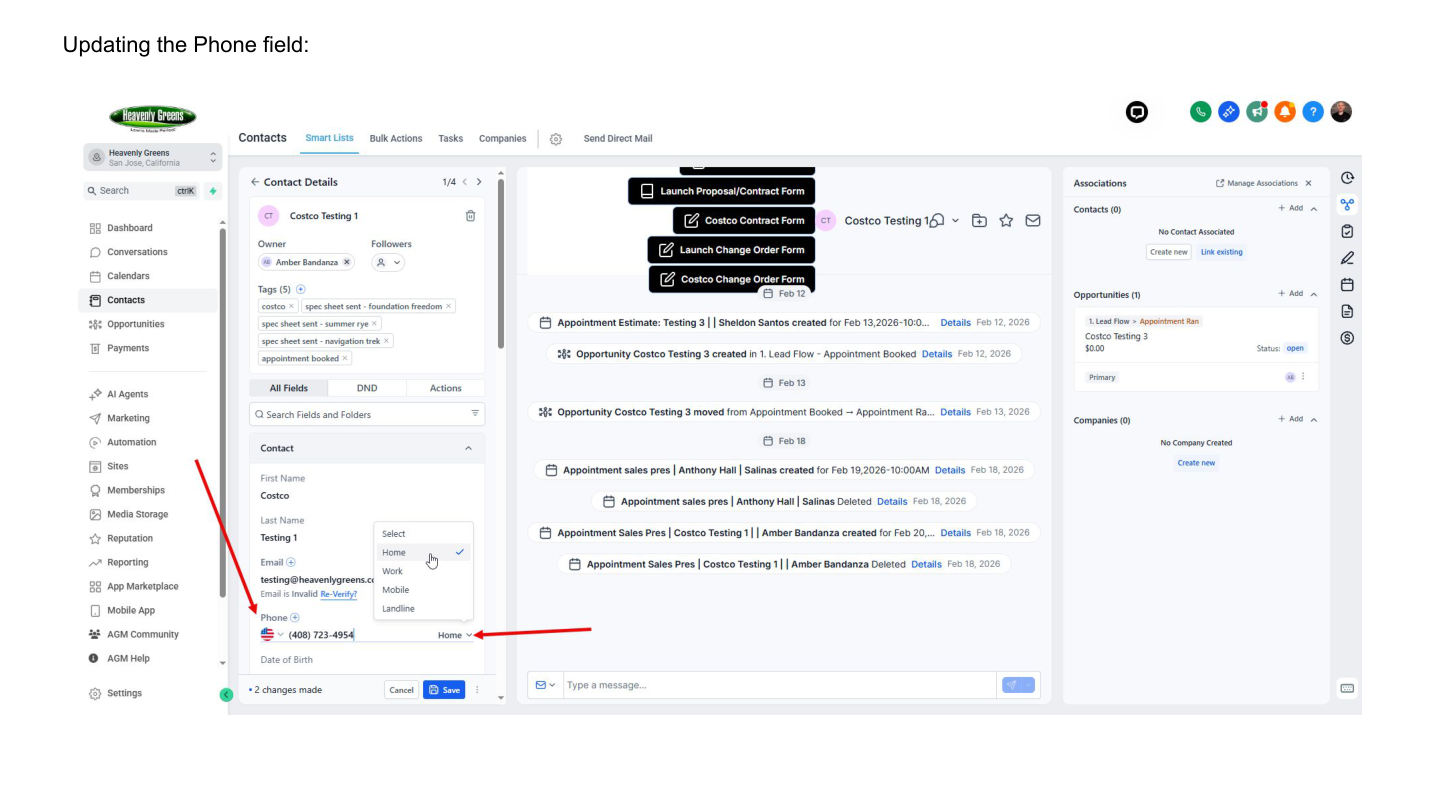Click the Search Fields and Folders box
Image resolution: width=1440 pixels, height=810 pixels.
pyautogui.click(x=367, y=414)
